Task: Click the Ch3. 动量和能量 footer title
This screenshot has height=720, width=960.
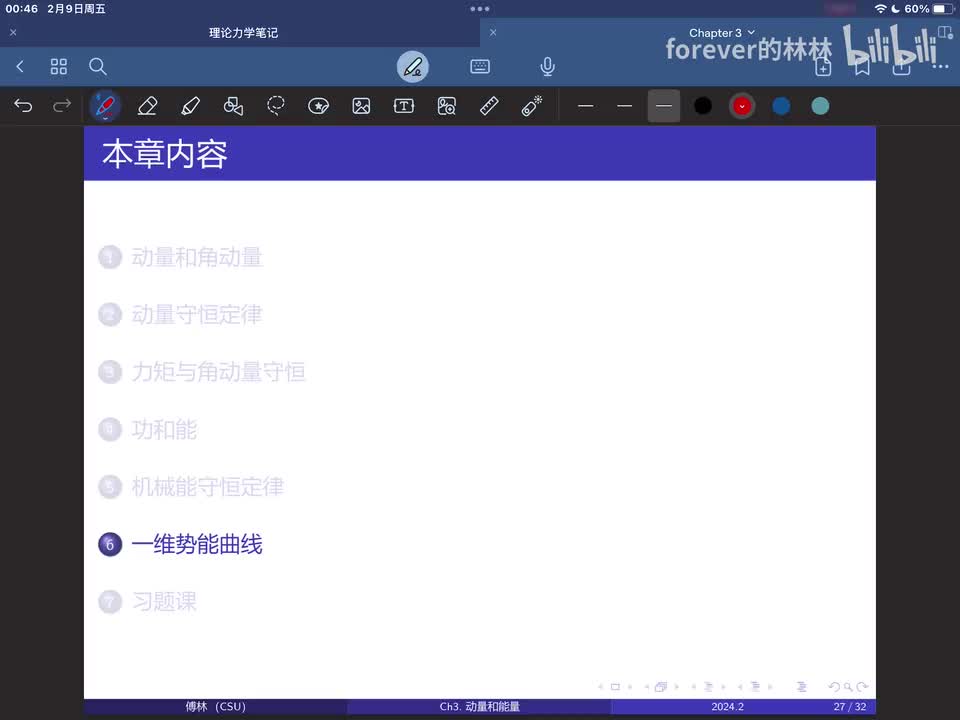Action: click(480, 707)
